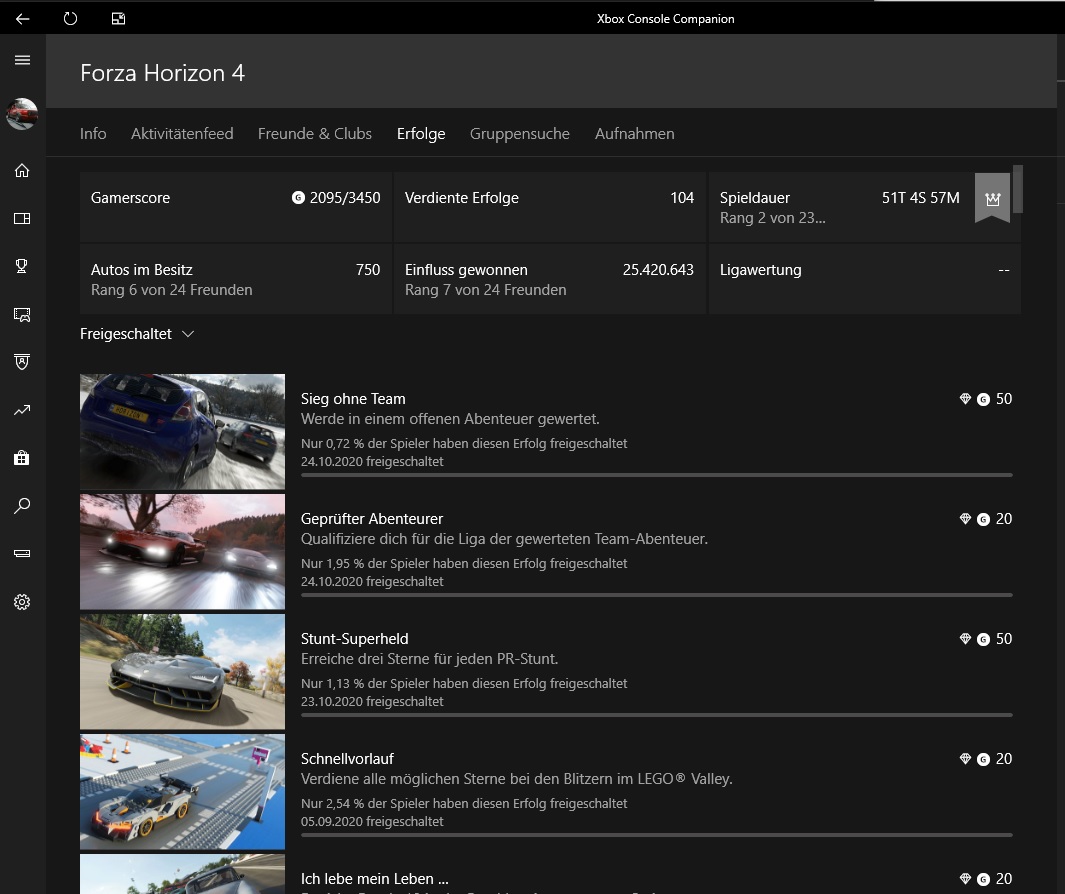1065x894 pixels.
Task: Click the G score icon on Stunt-Superheld
Action: [983, 639]
